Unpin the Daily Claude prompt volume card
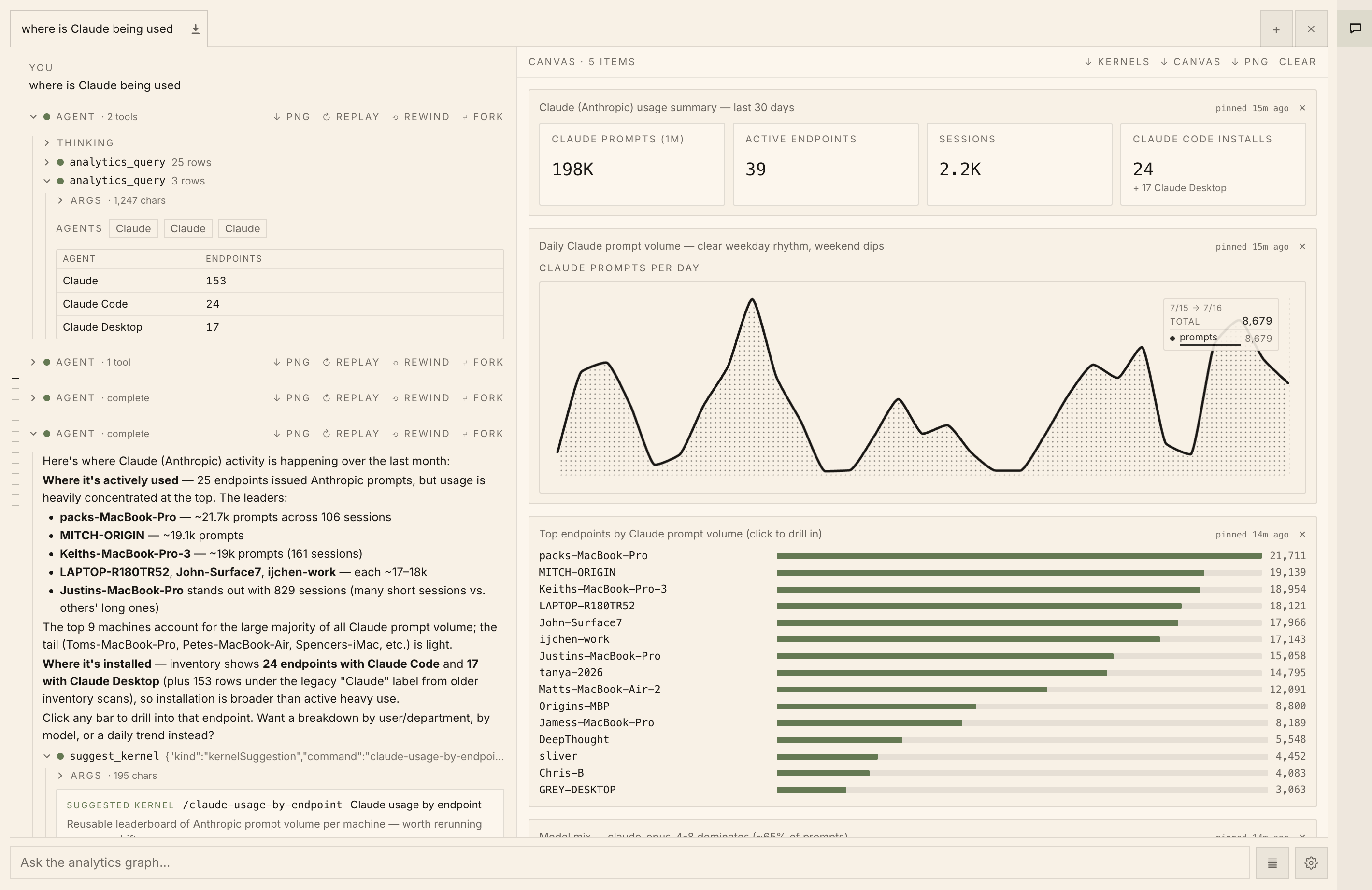The width and height of the screenshot is (1372, 890). click(1302, 246)
